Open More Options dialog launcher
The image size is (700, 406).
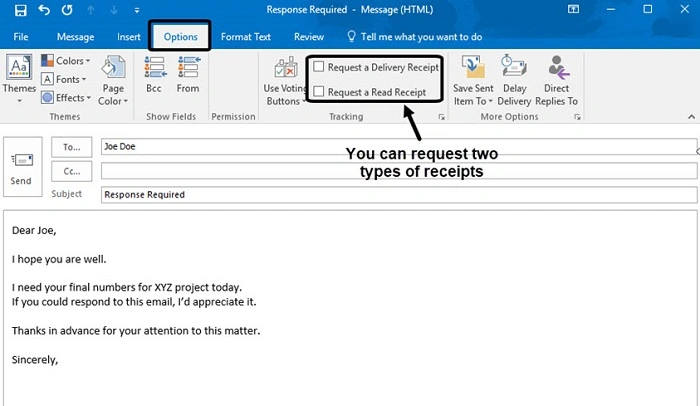click(x=577, y=117)
